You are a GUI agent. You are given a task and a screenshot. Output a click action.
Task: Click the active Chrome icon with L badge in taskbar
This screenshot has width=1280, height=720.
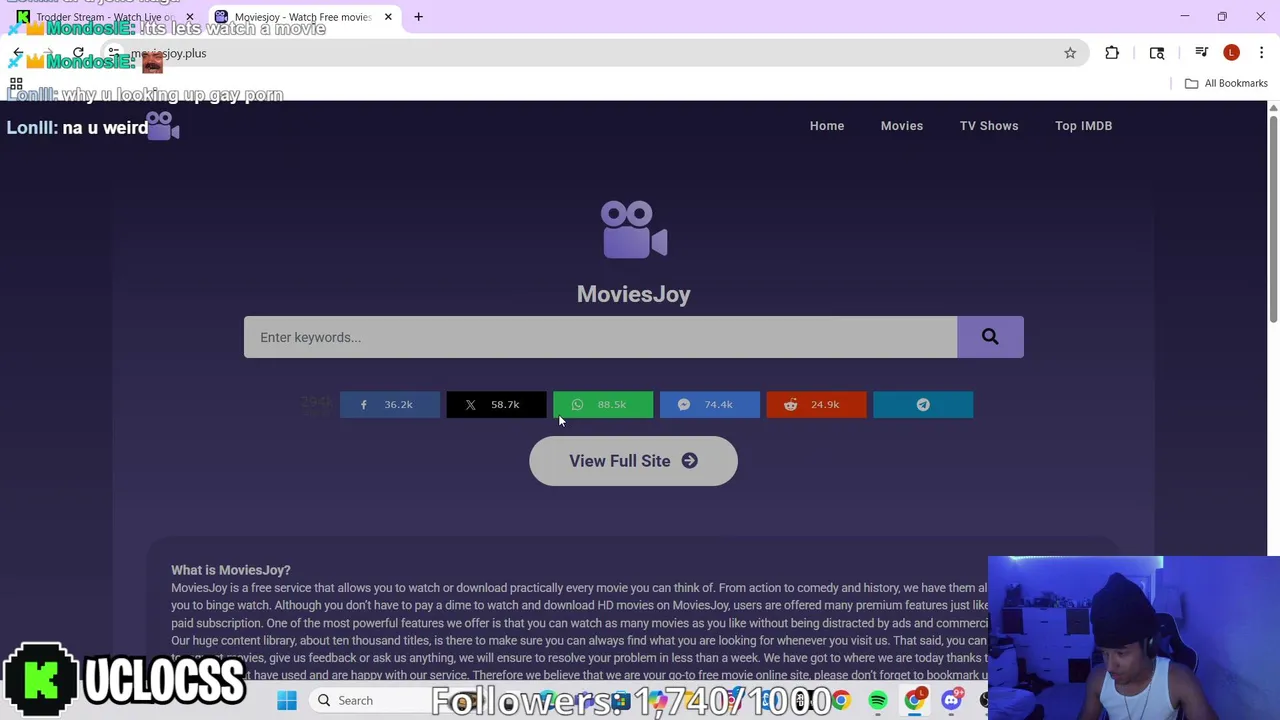point(915,701)
